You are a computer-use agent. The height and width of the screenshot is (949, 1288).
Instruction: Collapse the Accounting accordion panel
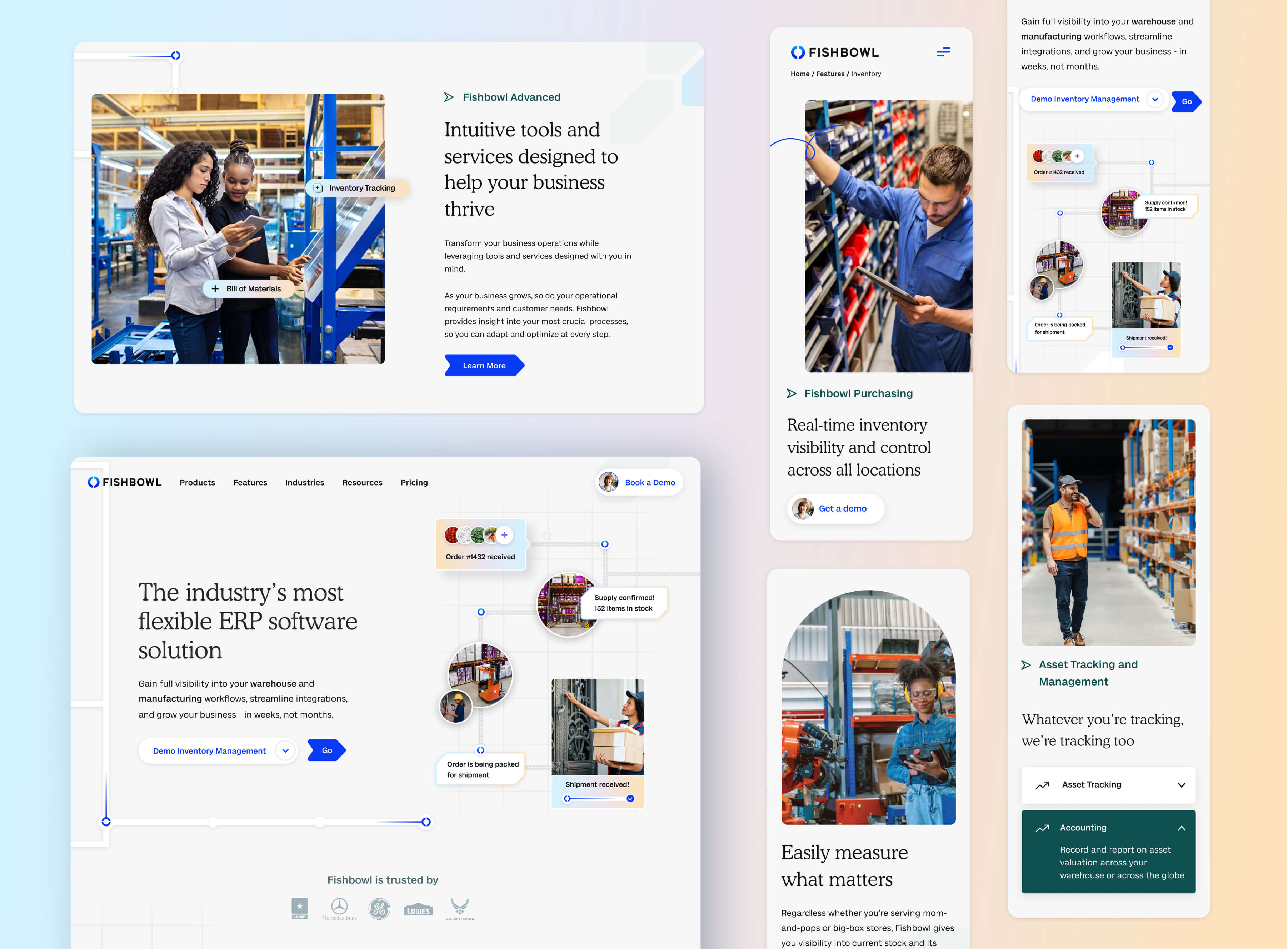tap(1181, 828)
